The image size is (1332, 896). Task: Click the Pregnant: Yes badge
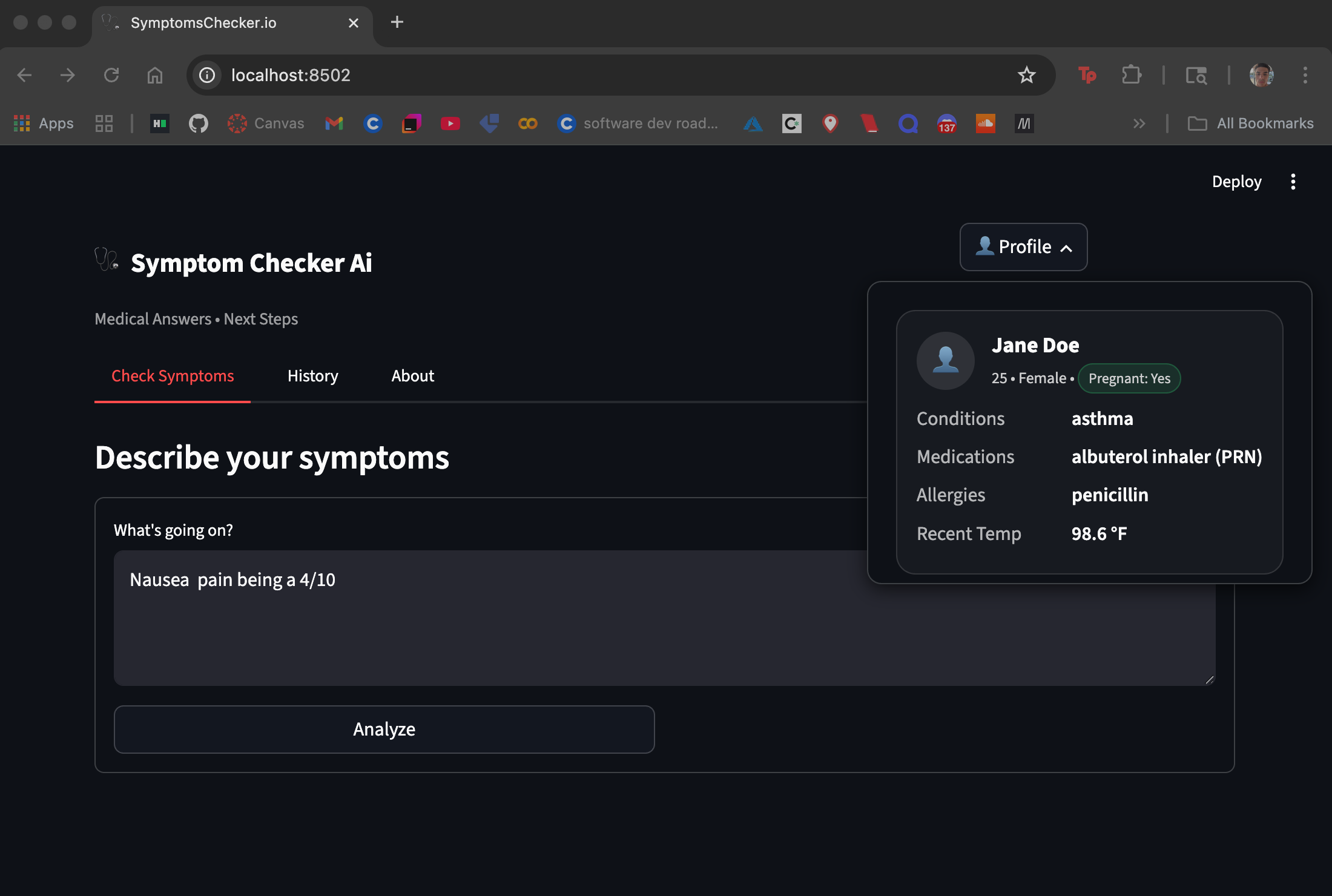[x=1129, y=378]
